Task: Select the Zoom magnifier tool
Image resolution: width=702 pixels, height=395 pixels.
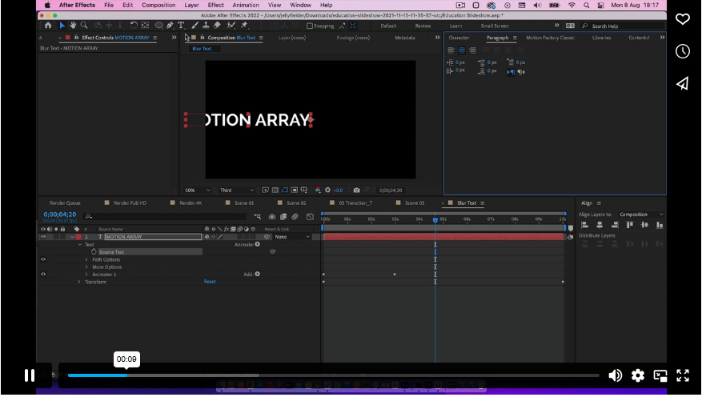Action: pos(84,26)
